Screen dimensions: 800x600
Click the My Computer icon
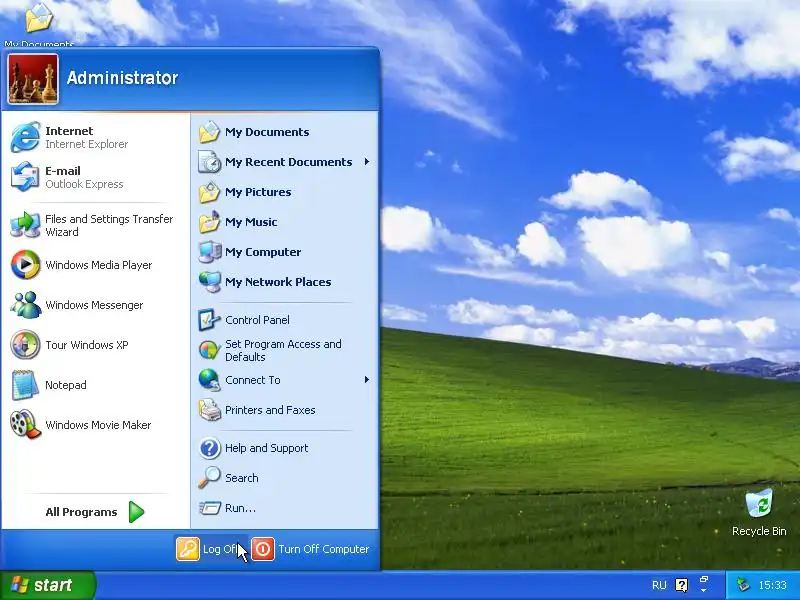pos(209,252)
